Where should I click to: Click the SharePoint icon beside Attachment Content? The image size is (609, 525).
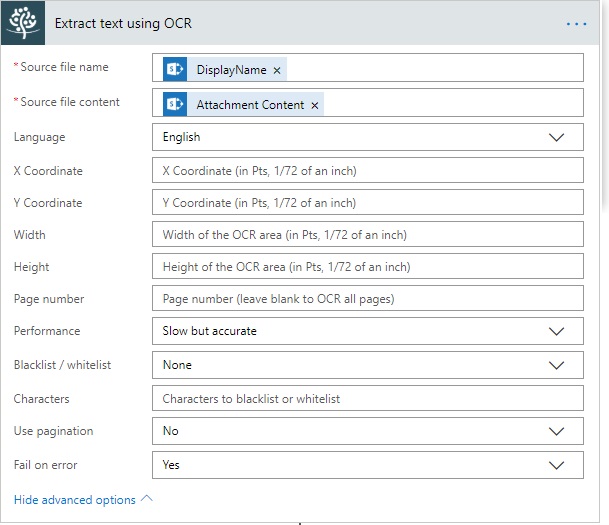[x=175, y=104]
